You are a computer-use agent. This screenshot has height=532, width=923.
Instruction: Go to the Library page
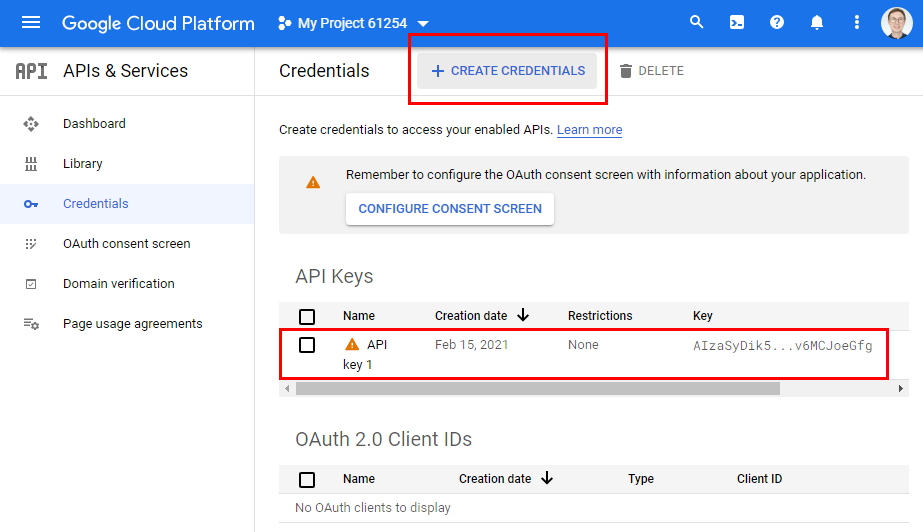(82, 164)
